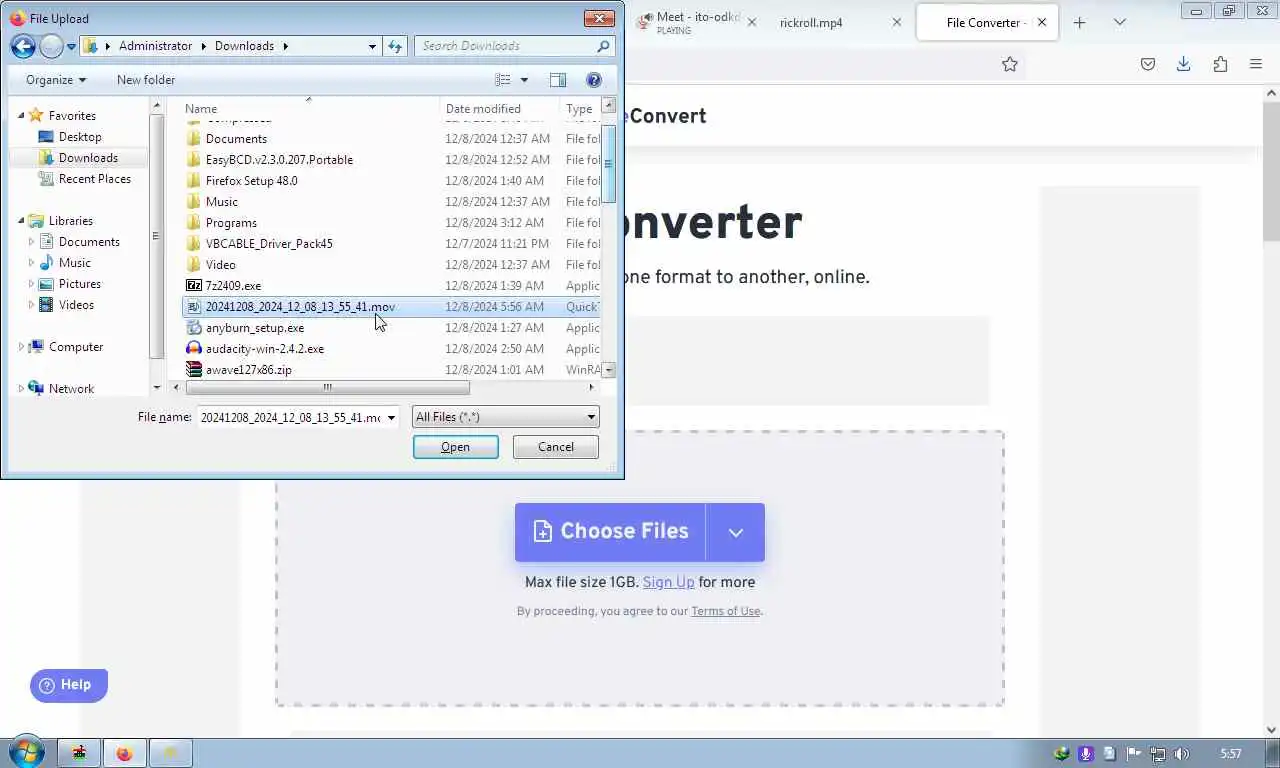1280x768 pixels.
Task: List all tabs dropdown in Firefox
Action: point(1120,22)
